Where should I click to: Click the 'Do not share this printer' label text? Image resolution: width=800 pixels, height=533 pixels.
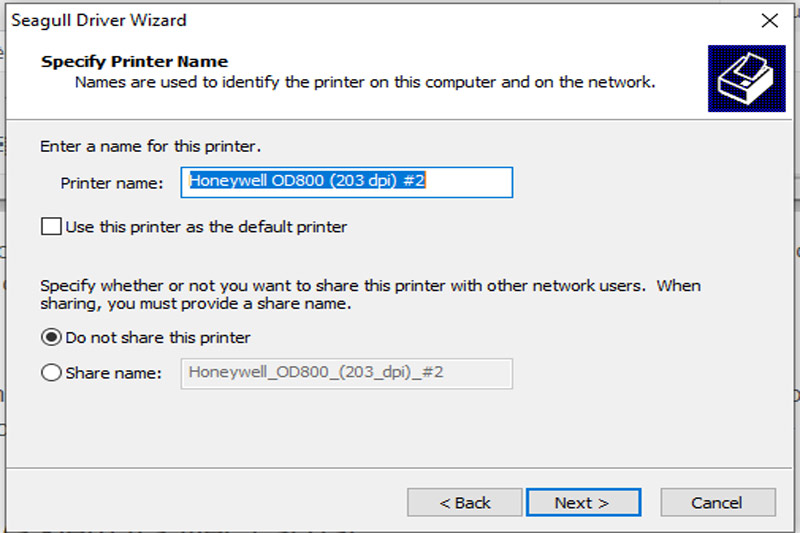tap(158, 338)
